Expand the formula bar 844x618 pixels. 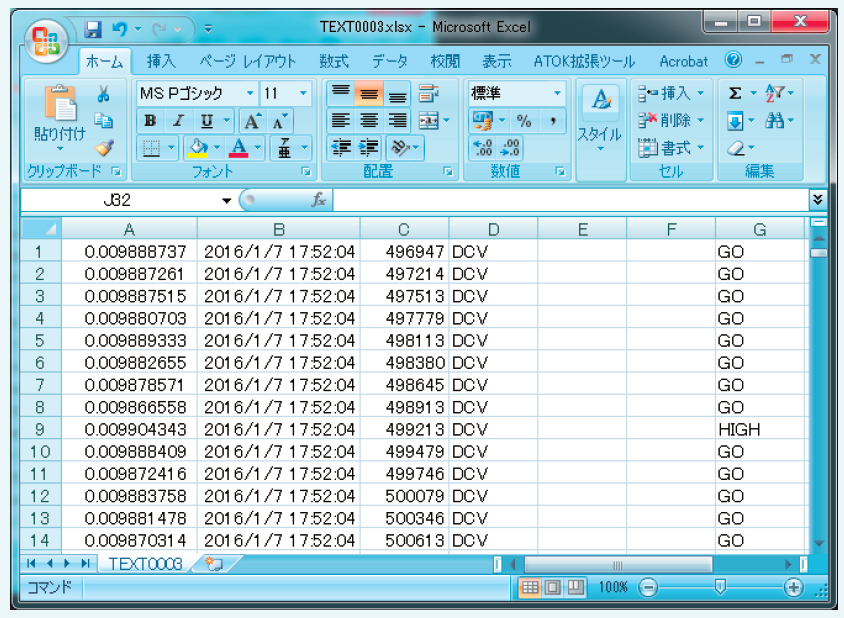pos(818,200)
